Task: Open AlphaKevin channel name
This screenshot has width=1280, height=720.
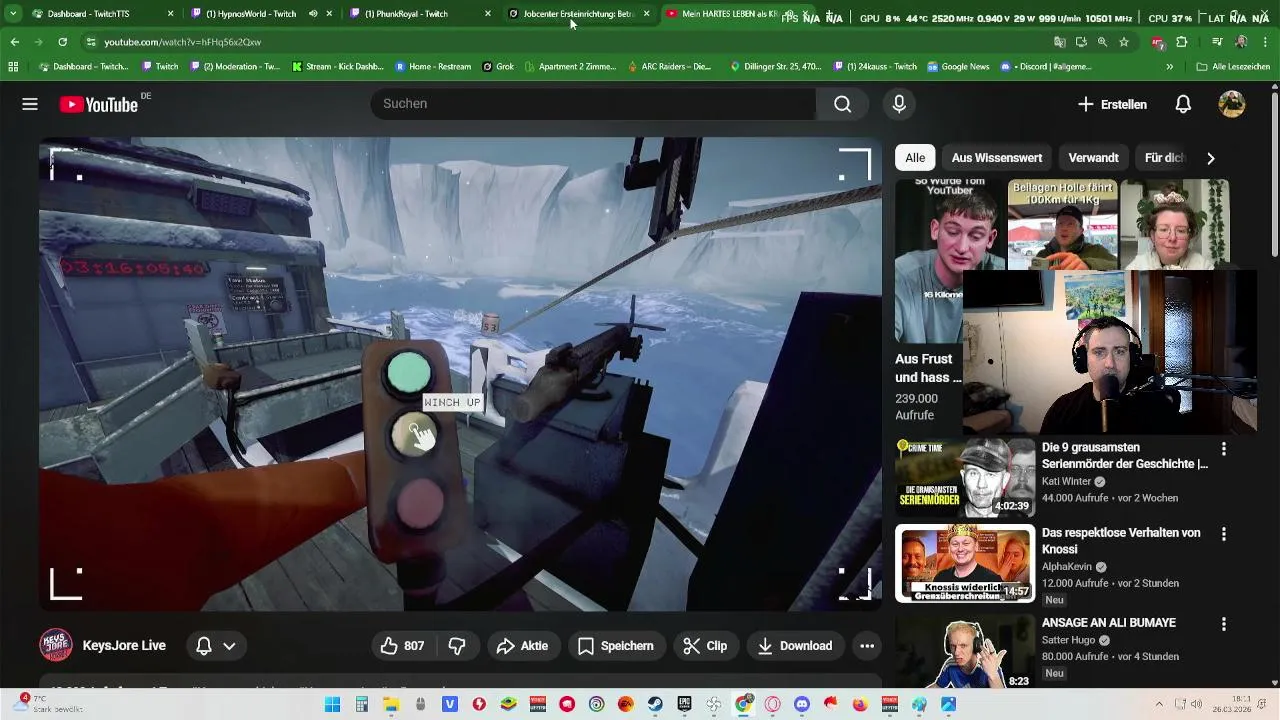Action: tap(1067, 567)
